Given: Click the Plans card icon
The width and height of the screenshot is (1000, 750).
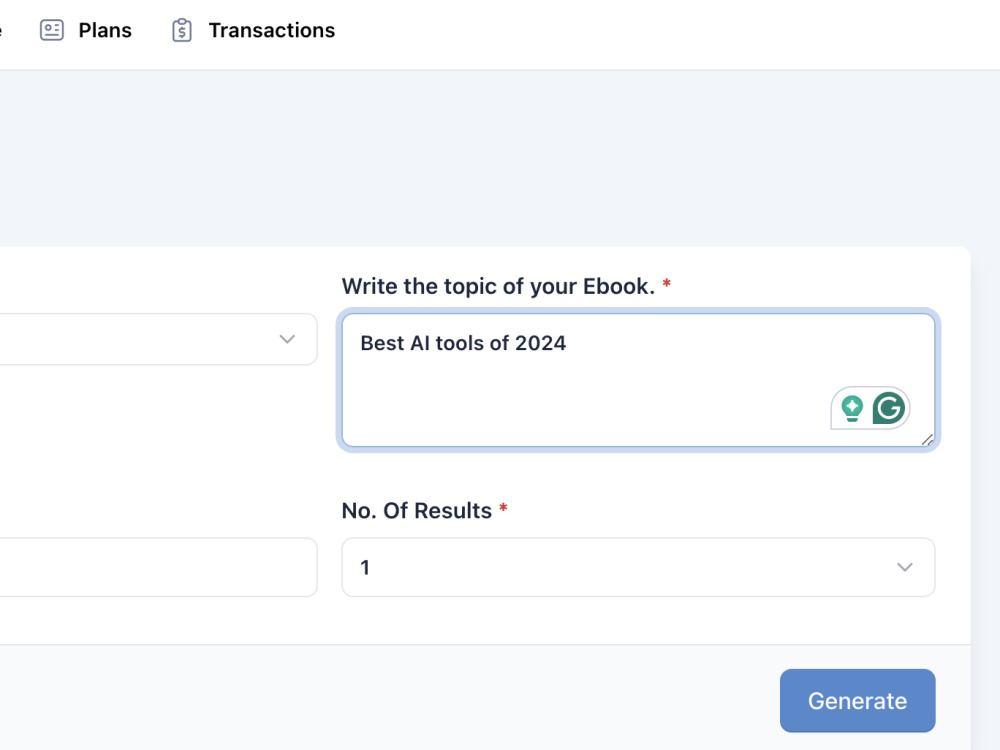Looking at the screenshot, I should click(51, 30).
